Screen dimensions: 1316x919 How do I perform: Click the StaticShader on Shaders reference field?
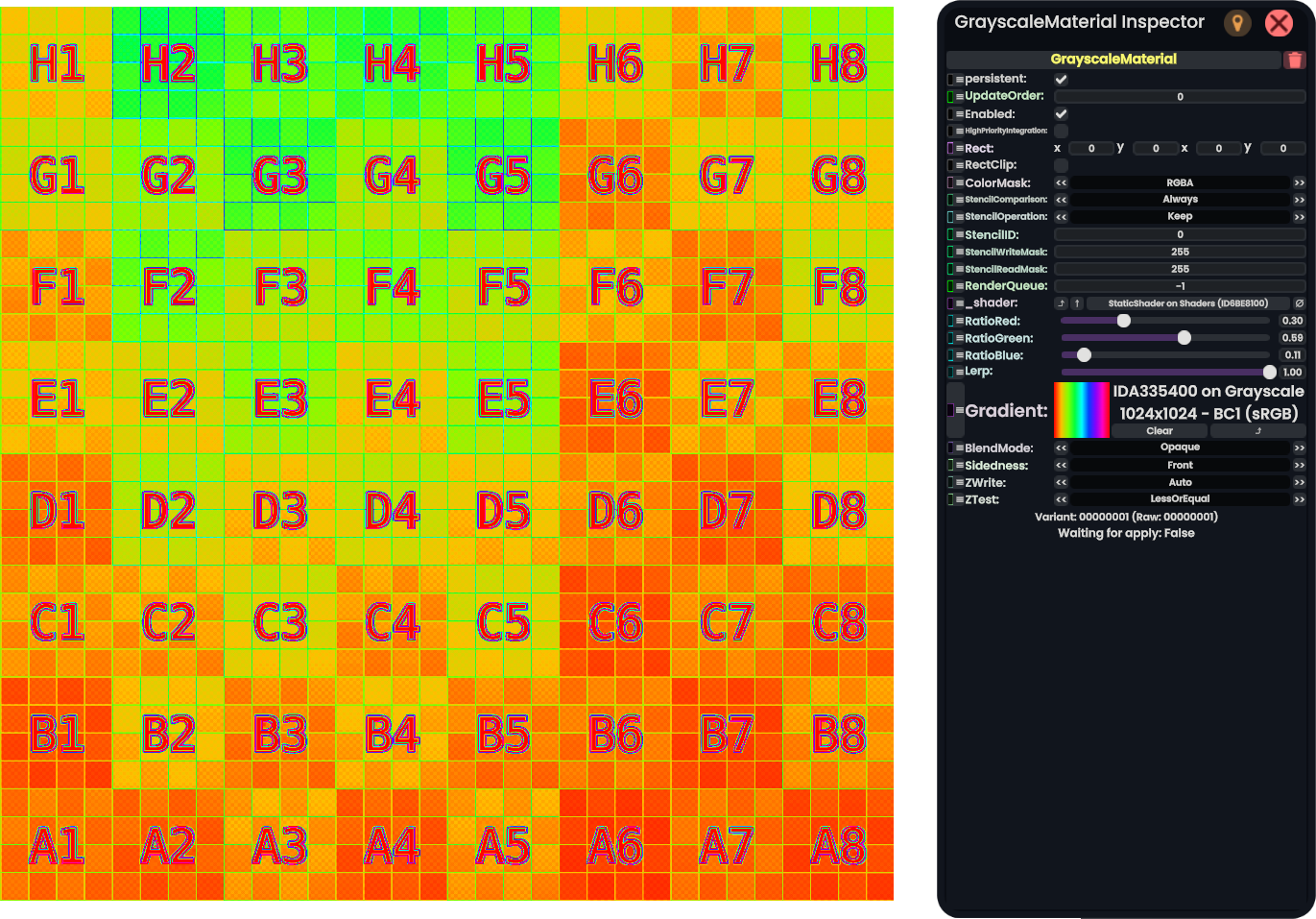(1187, 303)
